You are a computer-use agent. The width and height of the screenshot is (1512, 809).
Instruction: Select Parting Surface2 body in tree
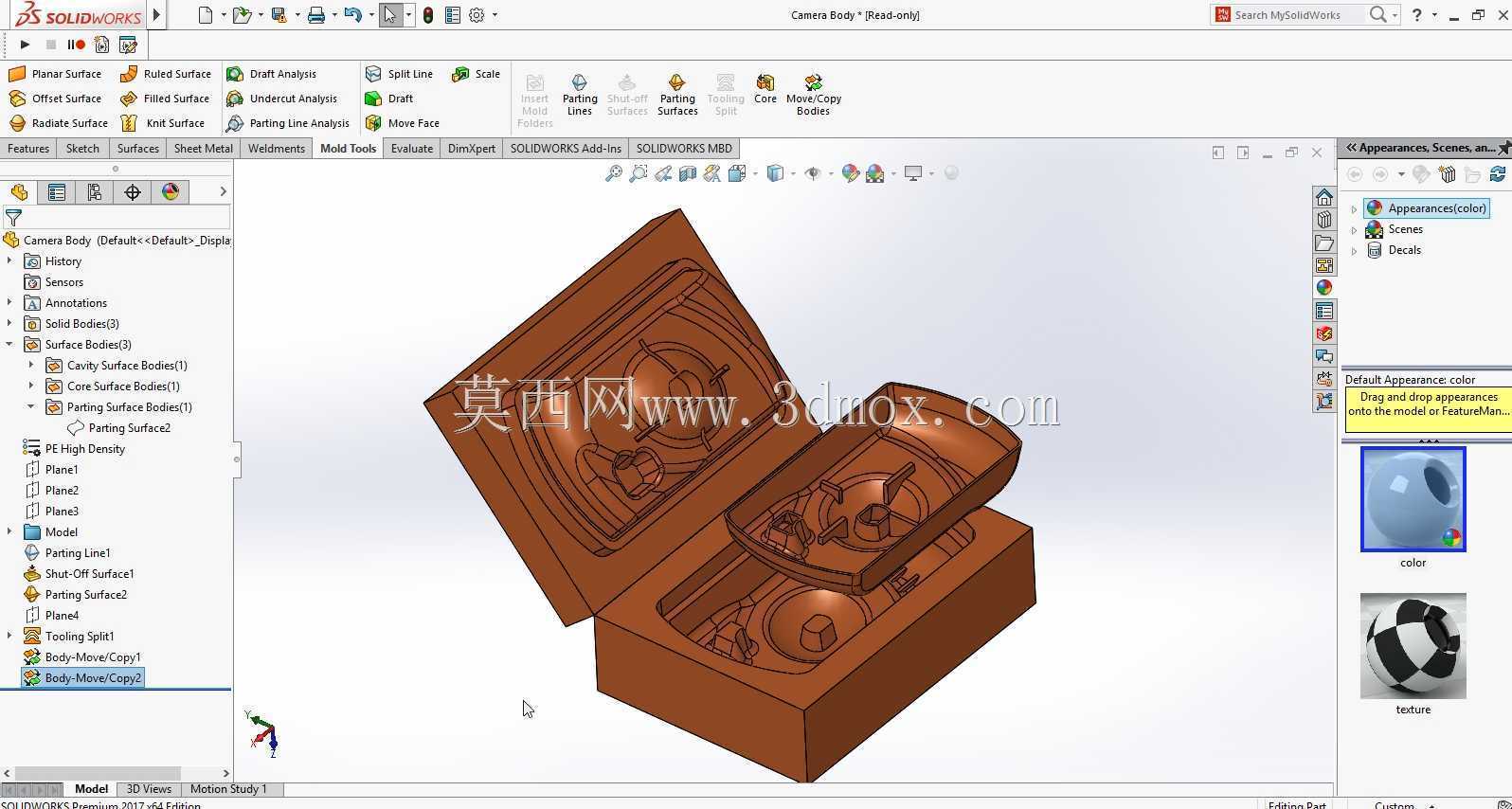(119, 428)
